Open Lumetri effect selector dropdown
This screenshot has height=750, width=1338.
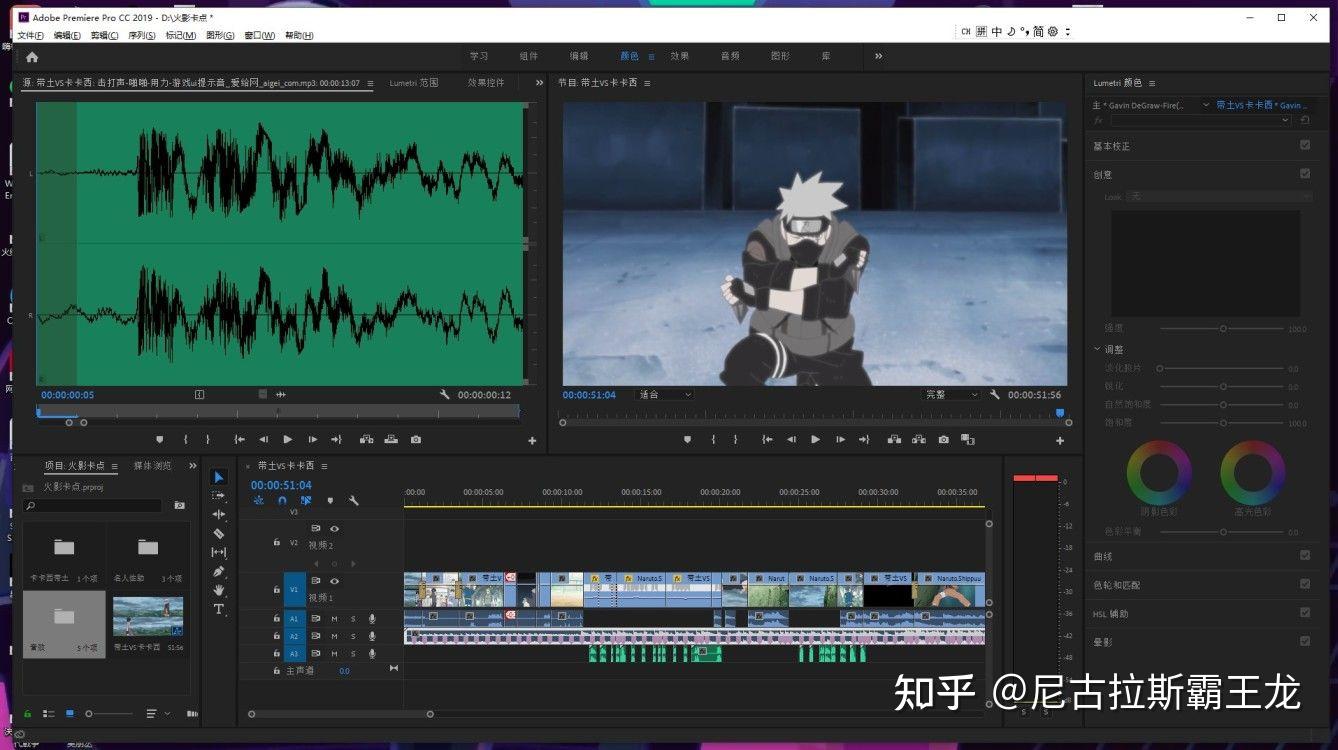[x=1201, y=120]
